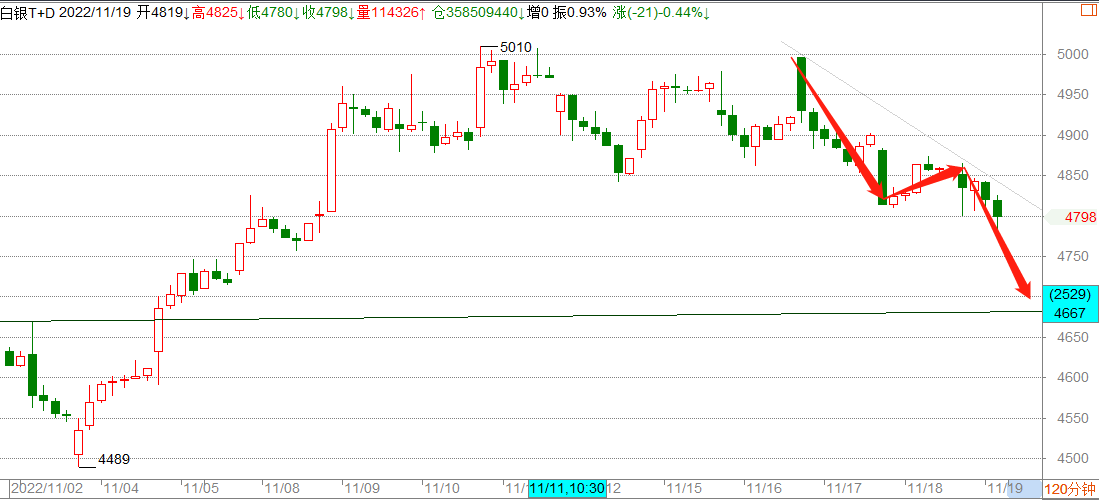Click the 11/04 date axis label
This screenshot has height=500, width=1099.
tap(121, 488)
